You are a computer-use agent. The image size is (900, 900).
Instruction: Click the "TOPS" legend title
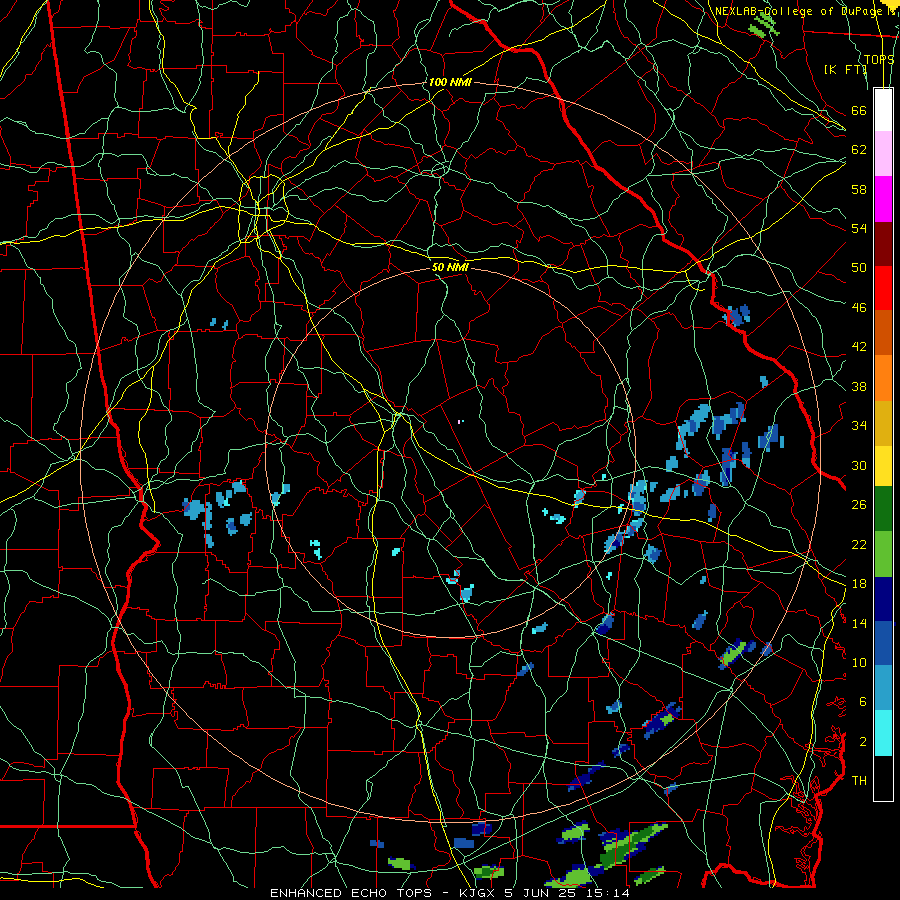[x=879, y=59]
